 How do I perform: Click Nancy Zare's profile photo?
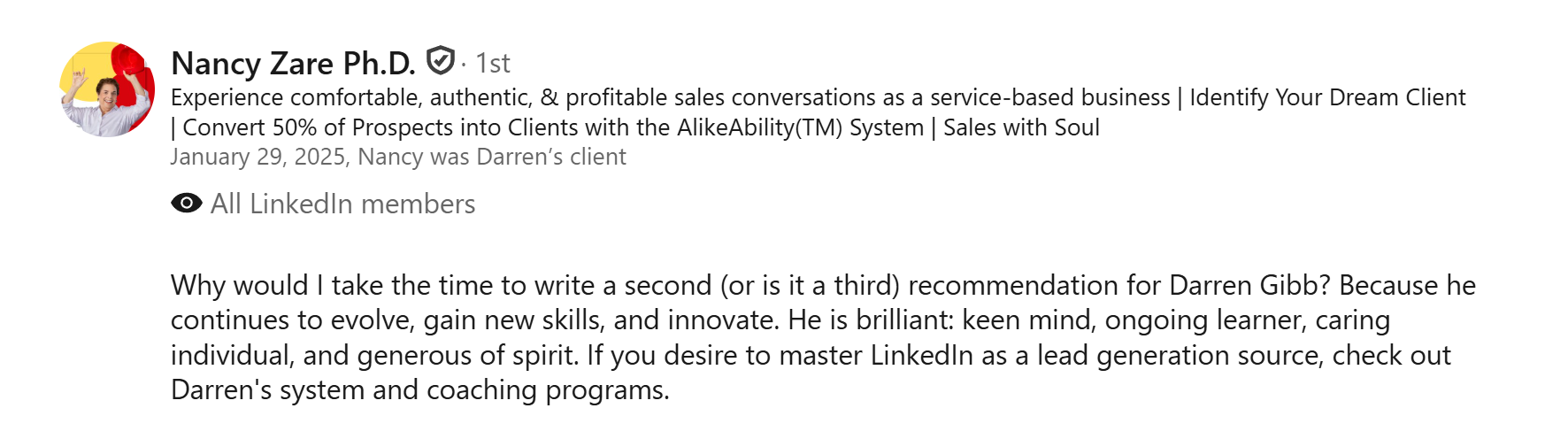tap(107, 89)
